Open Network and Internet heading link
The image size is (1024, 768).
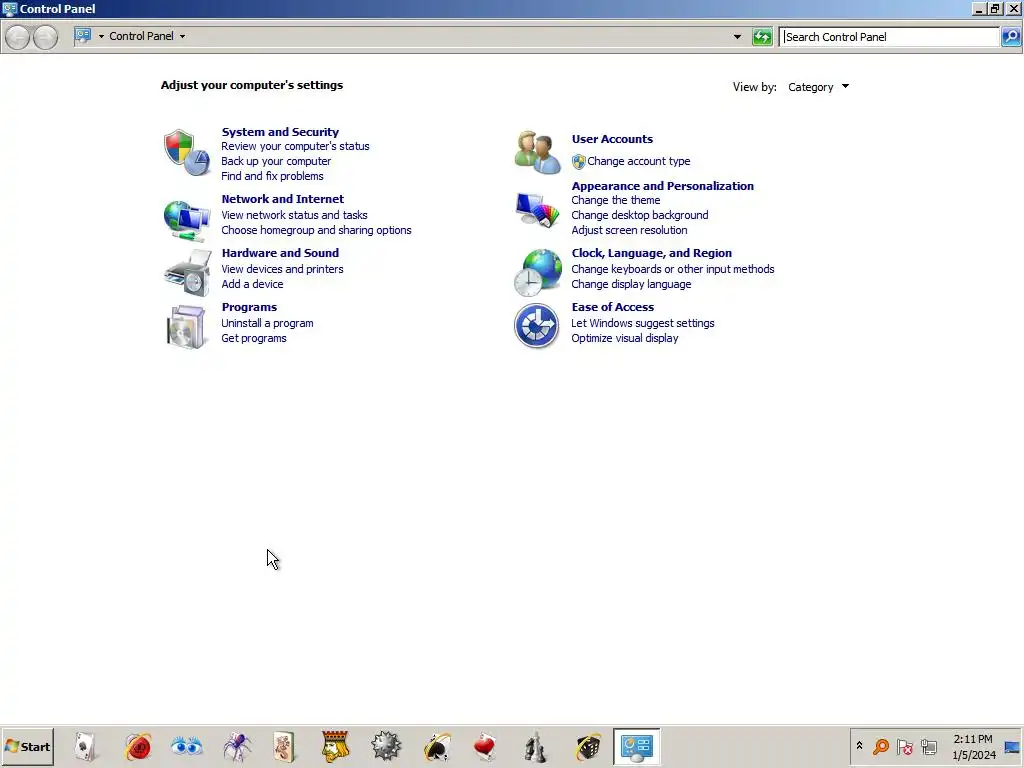pyautogui.click(x=283, y=199)
